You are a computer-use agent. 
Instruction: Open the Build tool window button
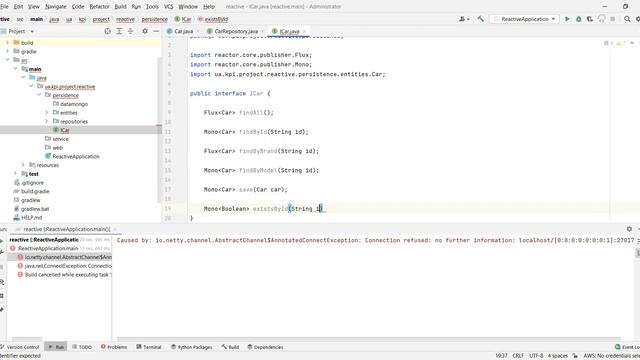tap(230, 347)
